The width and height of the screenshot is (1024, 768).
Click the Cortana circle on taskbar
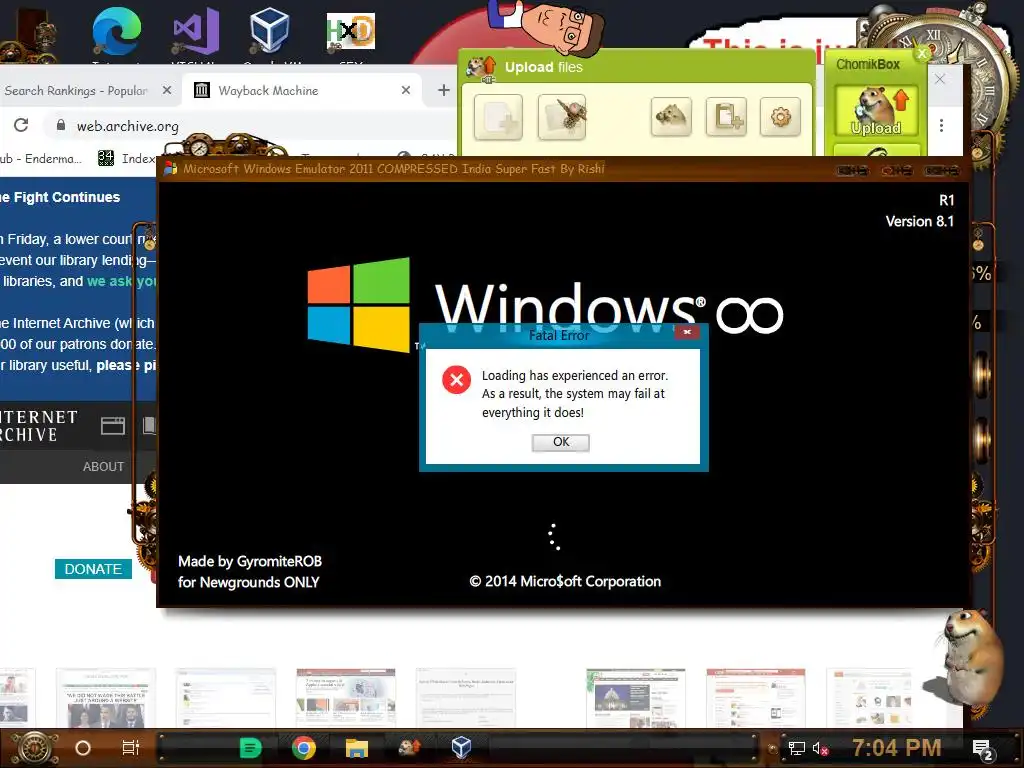click(x=83, y=748)
